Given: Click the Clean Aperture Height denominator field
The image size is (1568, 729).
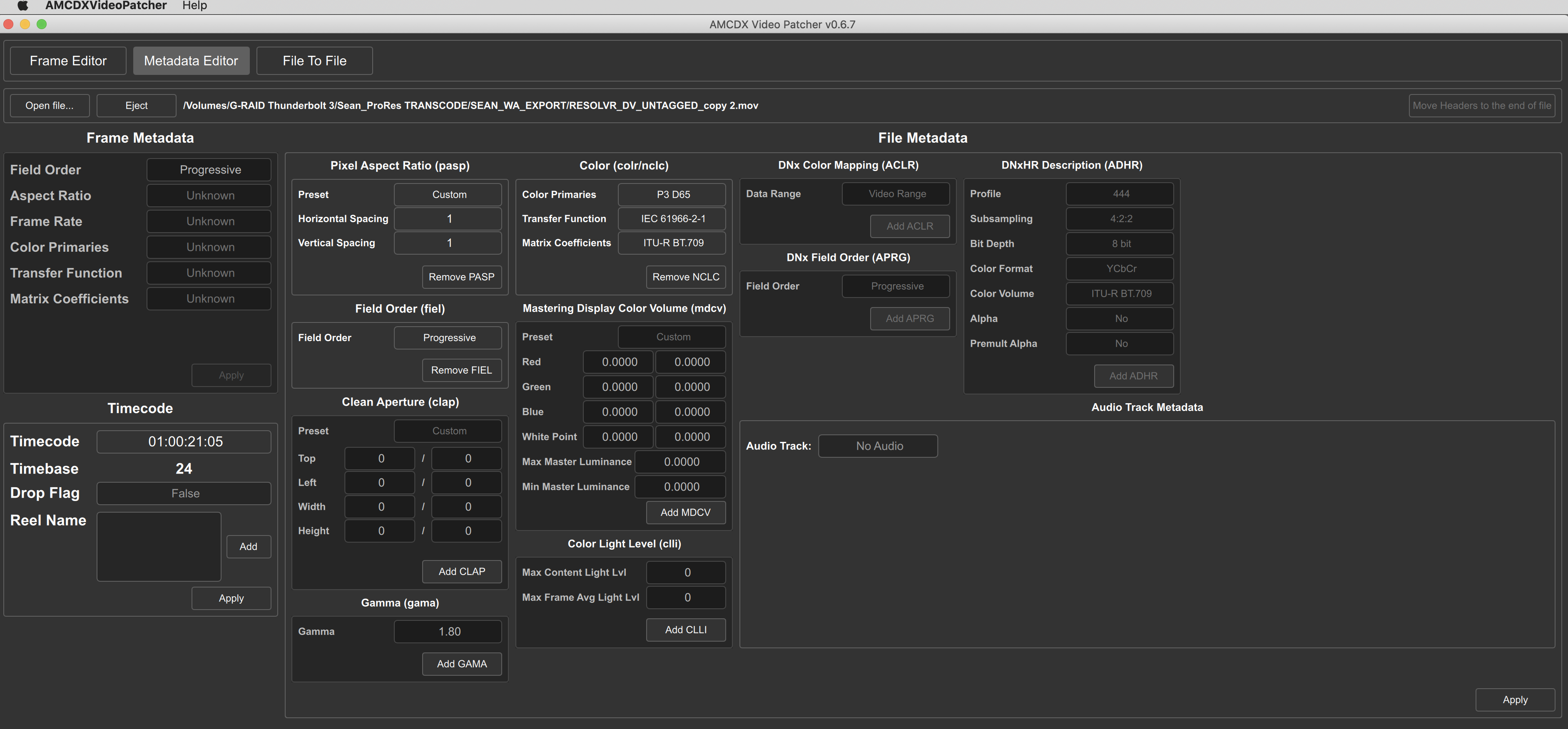Looking at the screenshot, I should 467,531.
